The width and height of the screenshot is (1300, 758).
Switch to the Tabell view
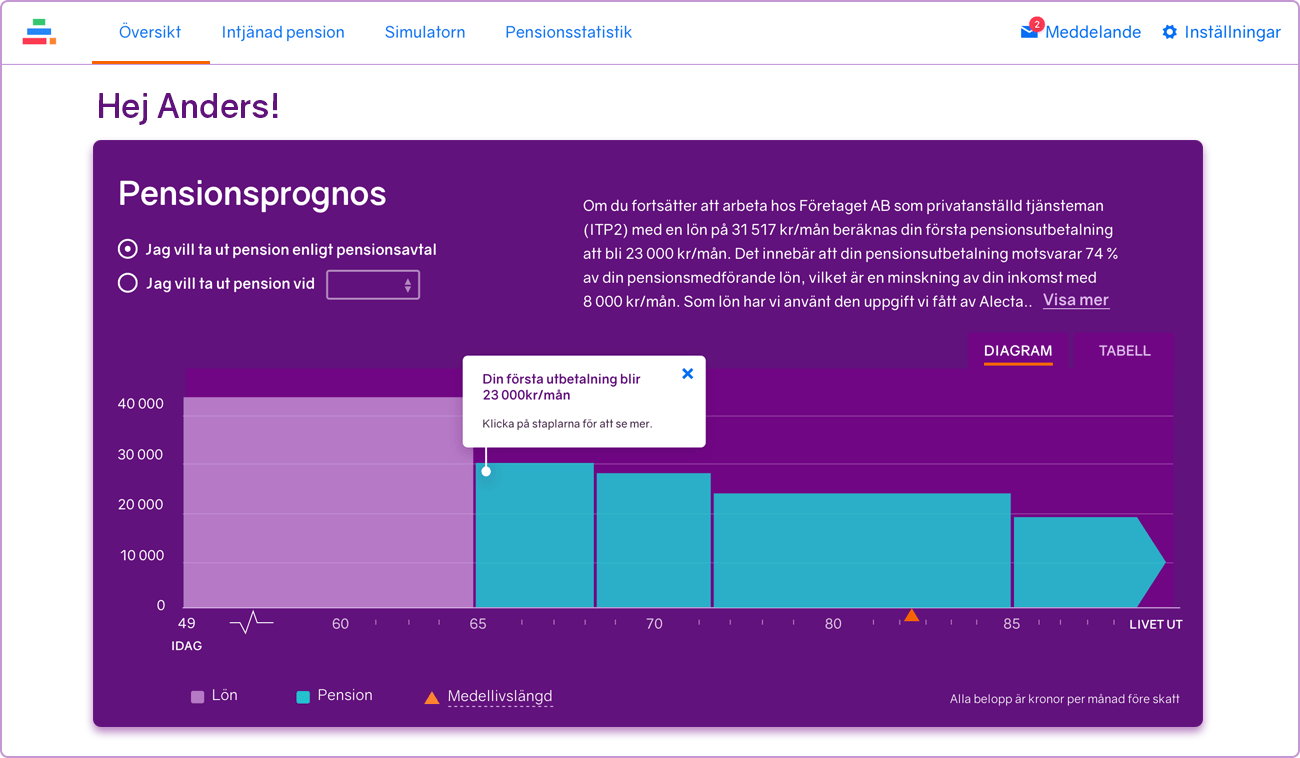1124,351
